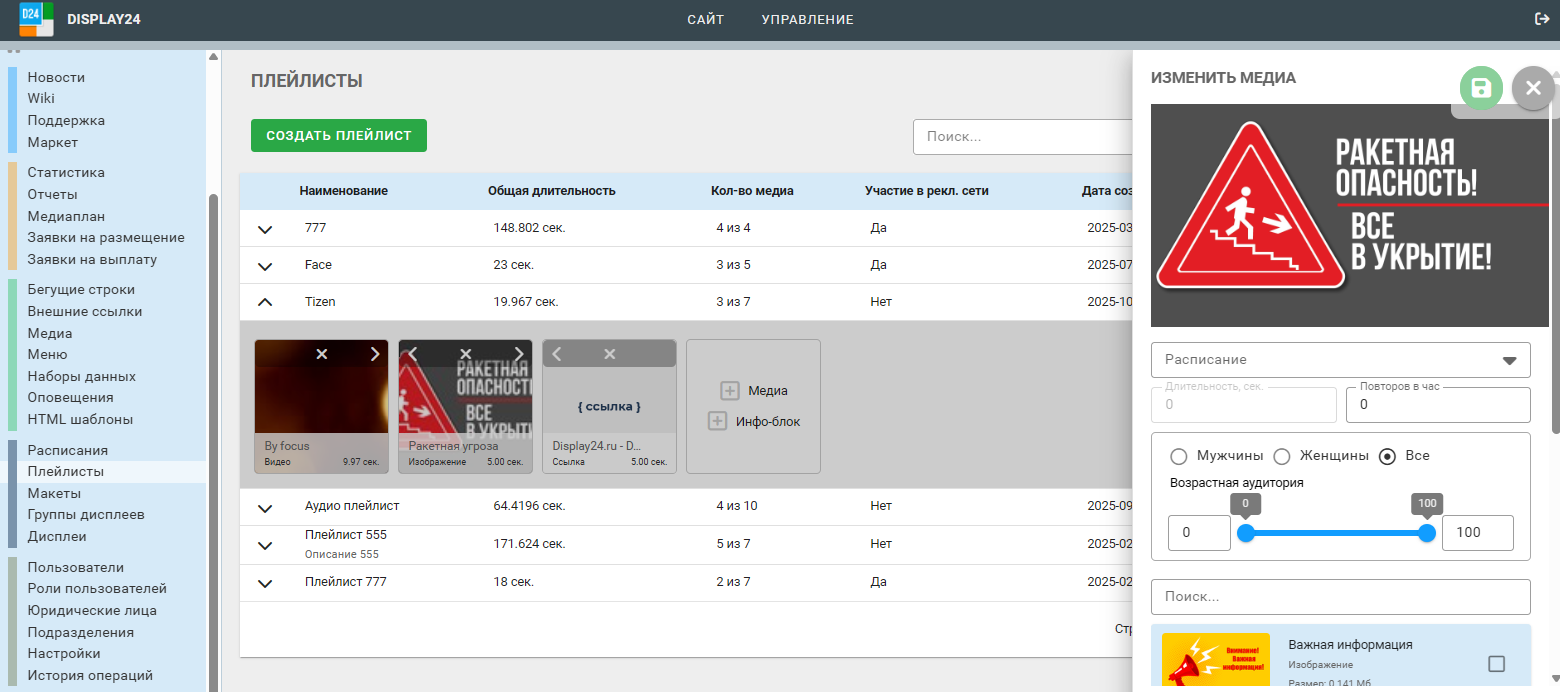Select the Женщины radio button
This screenshot has height=692, width=1560.
coord(1282,456)
